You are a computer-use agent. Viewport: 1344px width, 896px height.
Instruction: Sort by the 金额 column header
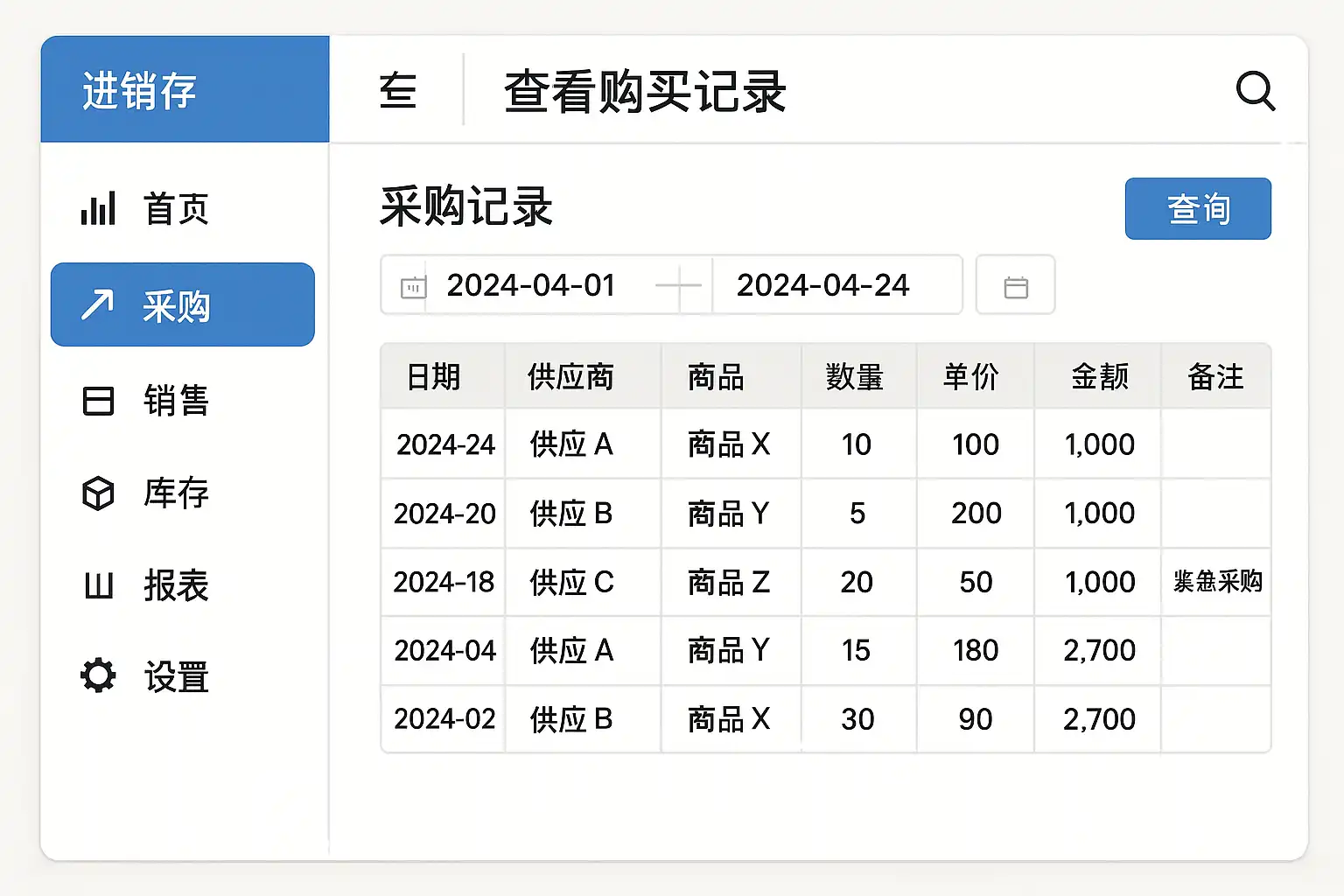point(1100,377)
